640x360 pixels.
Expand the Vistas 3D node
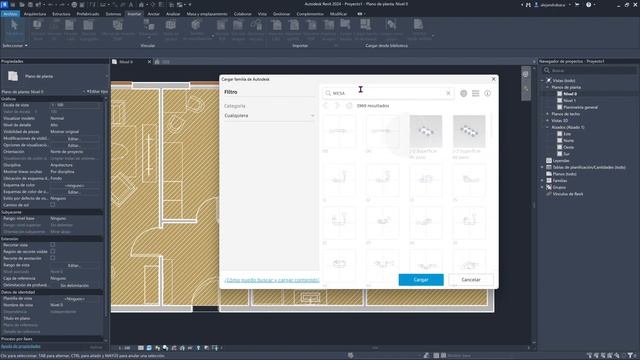[x=548, y=120]
